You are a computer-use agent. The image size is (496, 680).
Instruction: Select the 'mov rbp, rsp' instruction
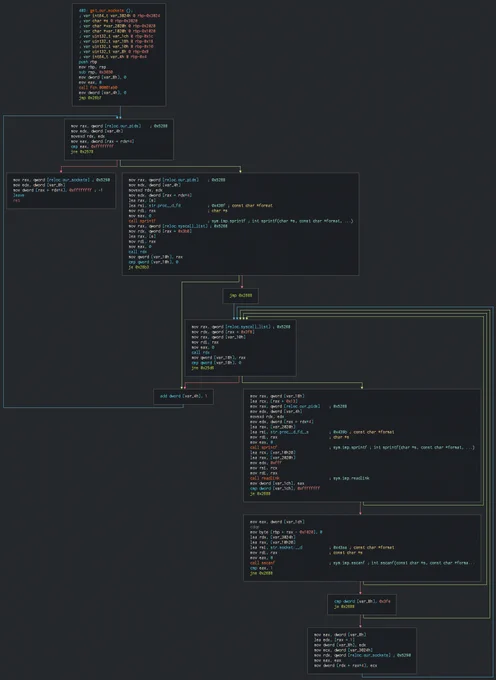(92, 67)
